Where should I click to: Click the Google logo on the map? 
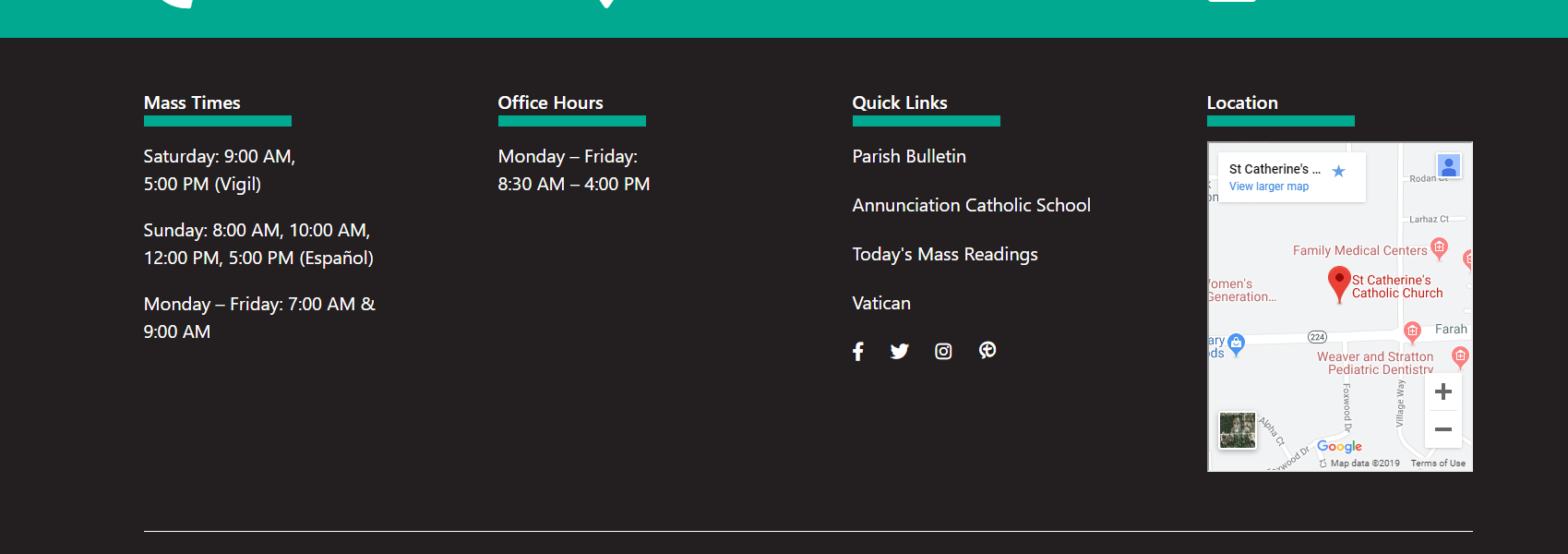pyautogui.click(x=1339, y=446)
